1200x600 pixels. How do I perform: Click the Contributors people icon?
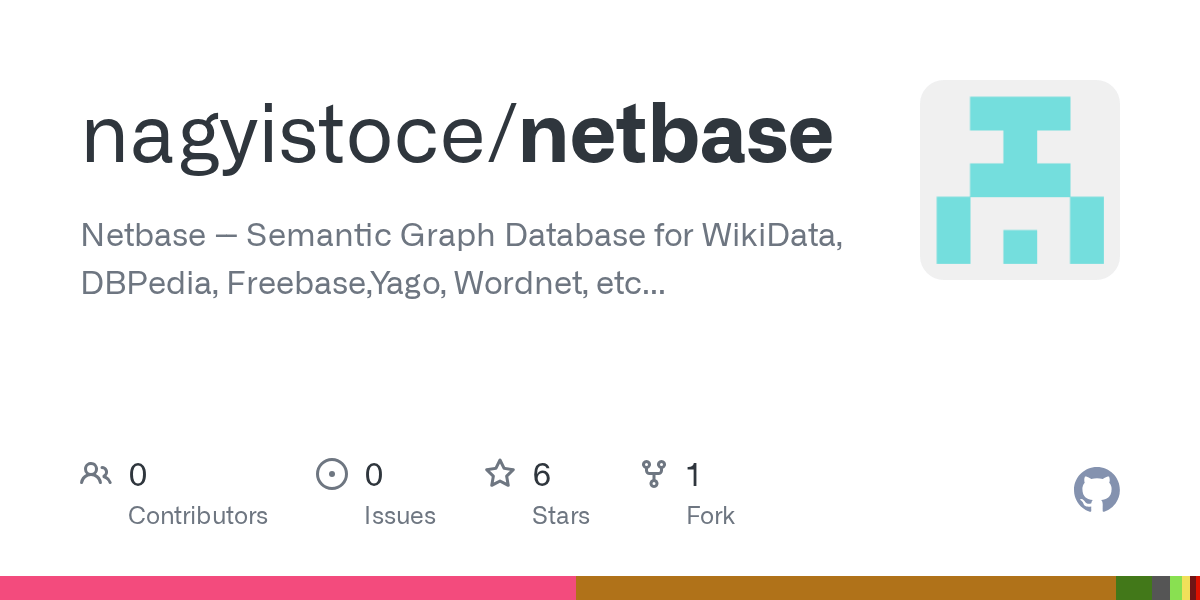point(96,474)
